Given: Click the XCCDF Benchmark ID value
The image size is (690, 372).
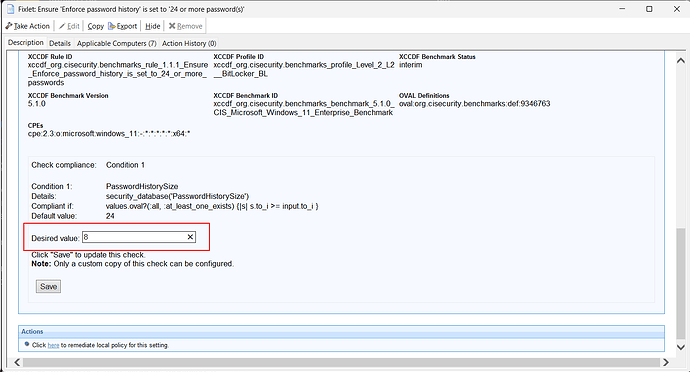Looking at the screenshot, I should click(304, 108).
